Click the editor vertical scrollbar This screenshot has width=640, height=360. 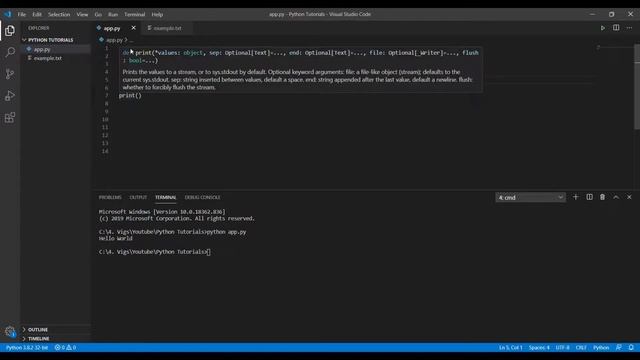tap(637, 86)
